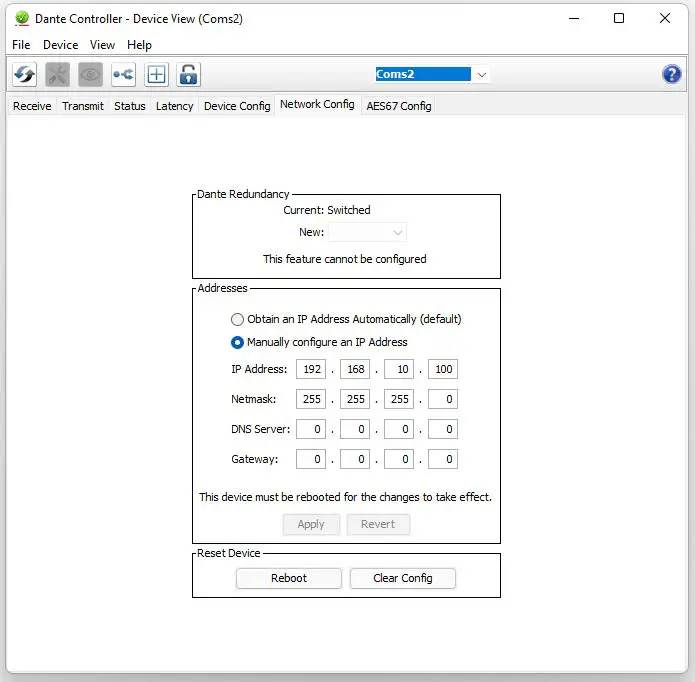
Task: Open the Network View icon in the toolbar
Action: click(x=123, y=74)
